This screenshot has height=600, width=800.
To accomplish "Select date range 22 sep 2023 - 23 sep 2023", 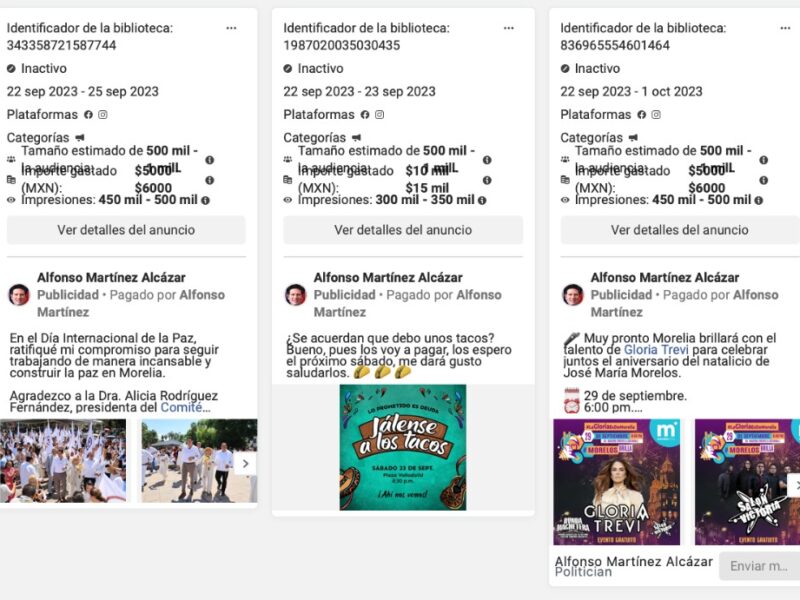I will coord(360,92).
